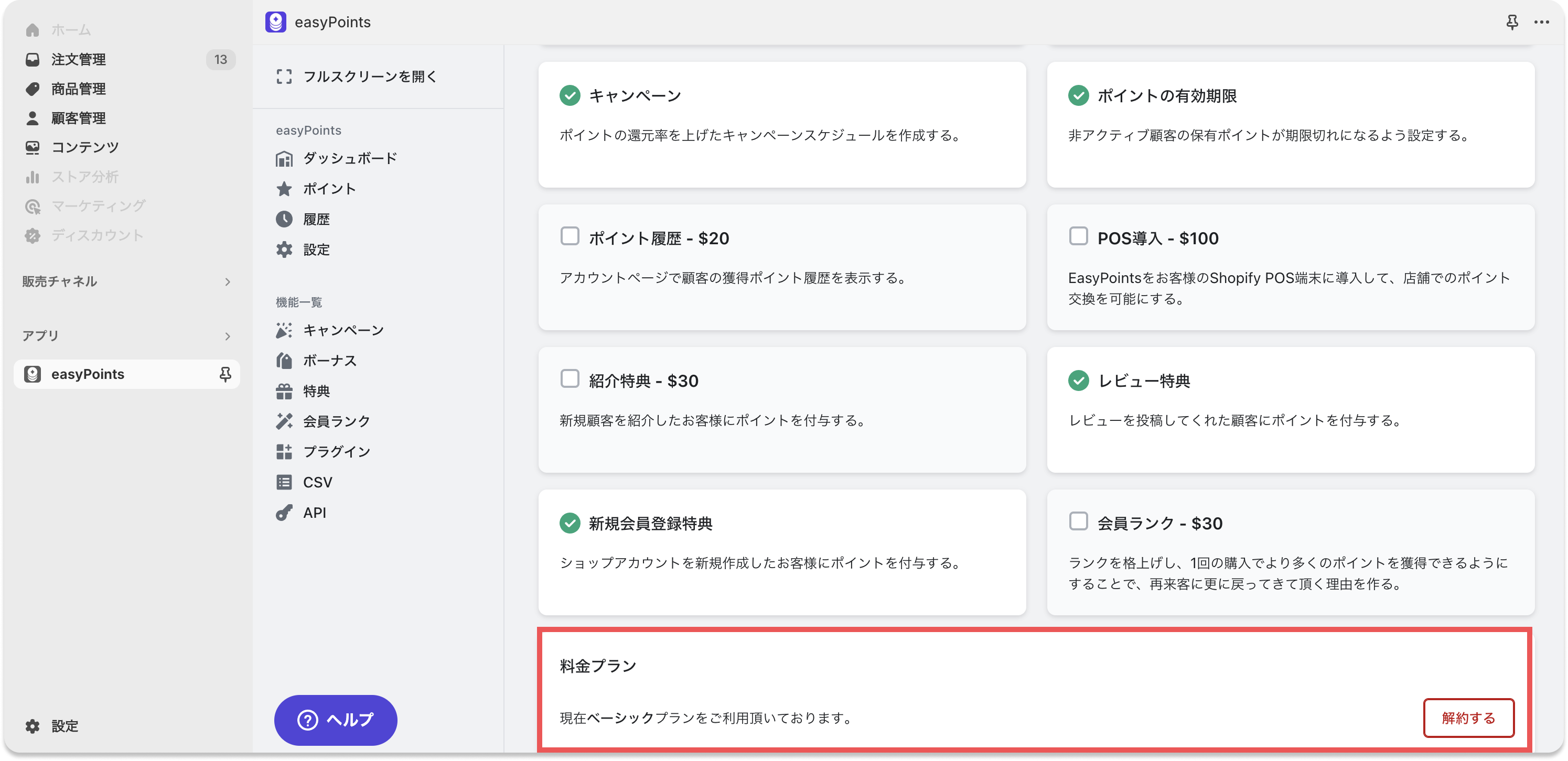Select the API key icon
Viewport: 1568px width, 761px height.
[284, 512]
